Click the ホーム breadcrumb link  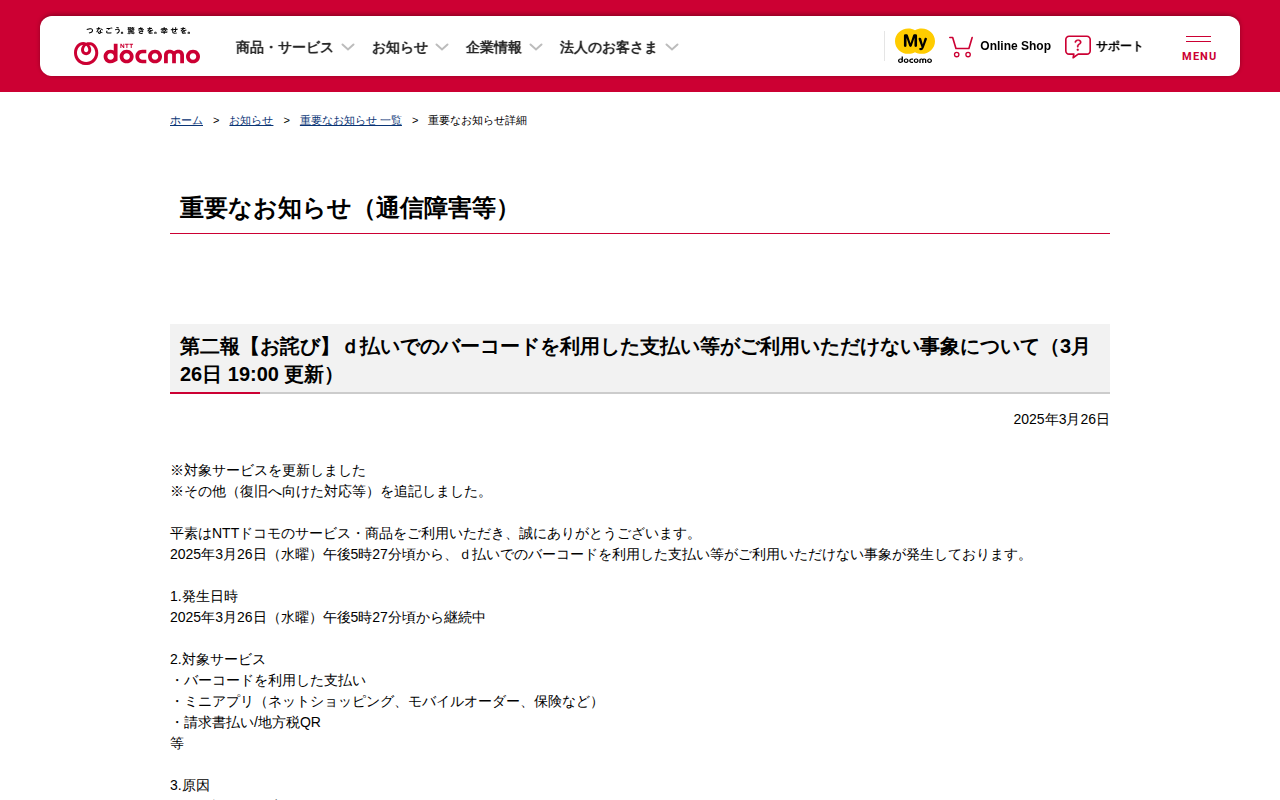(186, 120)
